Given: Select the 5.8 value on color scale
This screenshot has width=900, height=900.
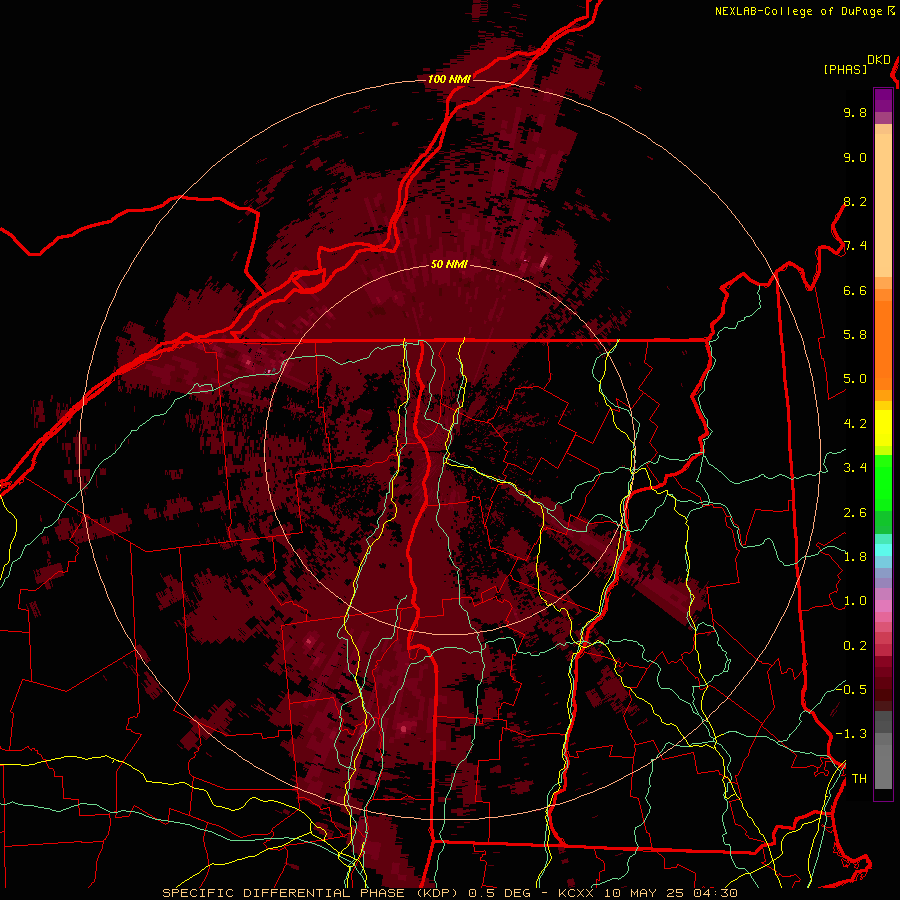Looking at the screenshot, I should (855, 335).
